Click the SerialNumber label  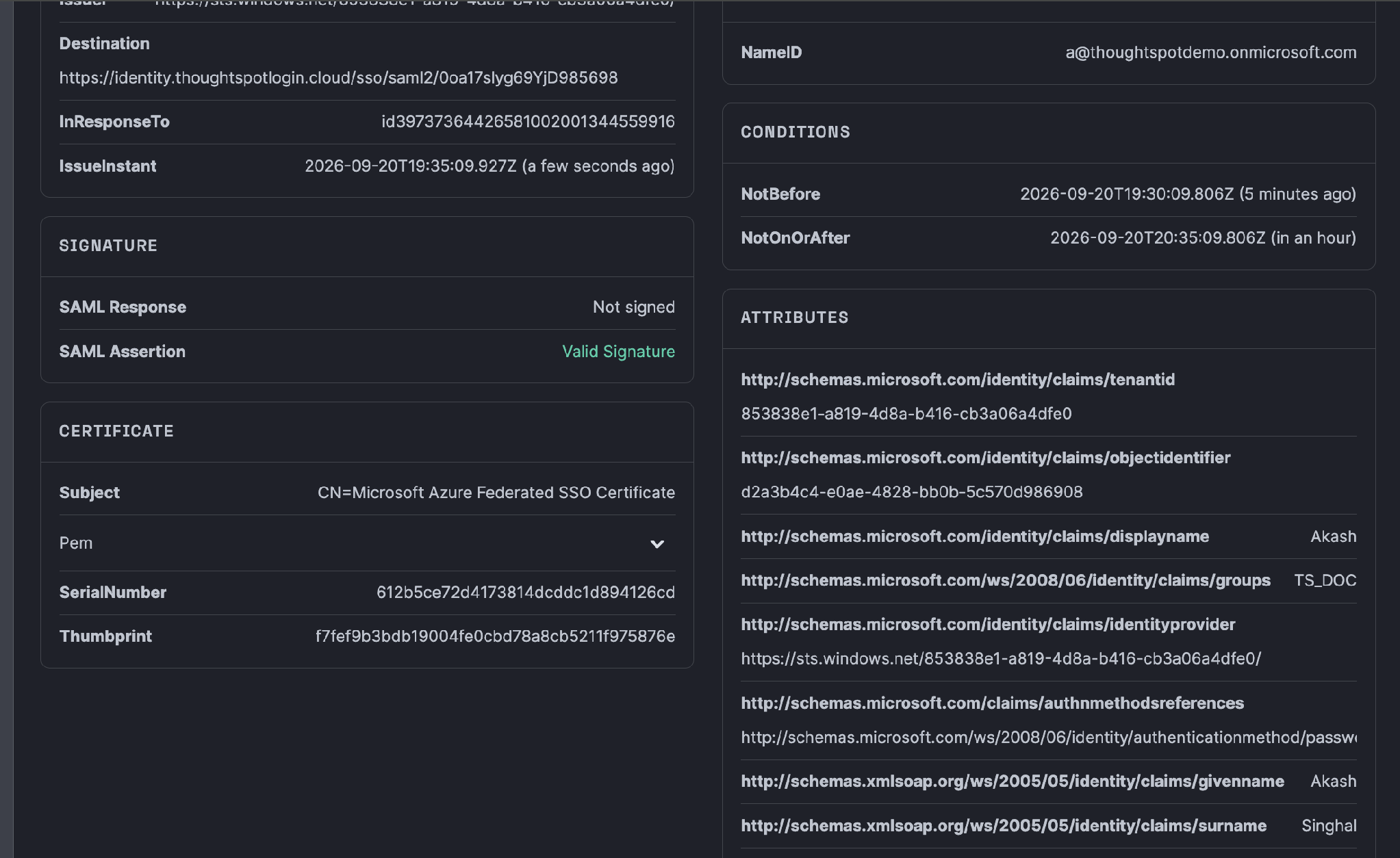[113, 593]
